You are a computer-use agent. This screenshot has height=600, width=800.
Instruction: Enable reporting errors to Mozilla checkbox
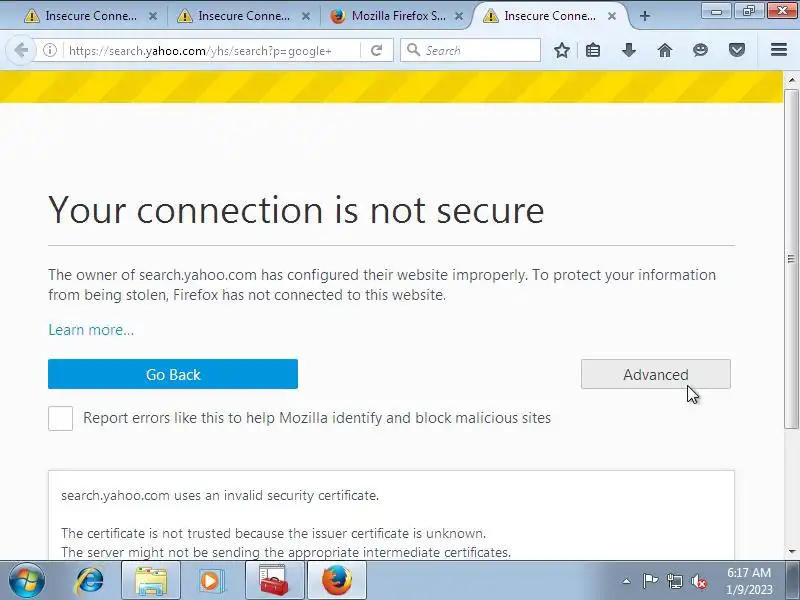click(60, 418)
